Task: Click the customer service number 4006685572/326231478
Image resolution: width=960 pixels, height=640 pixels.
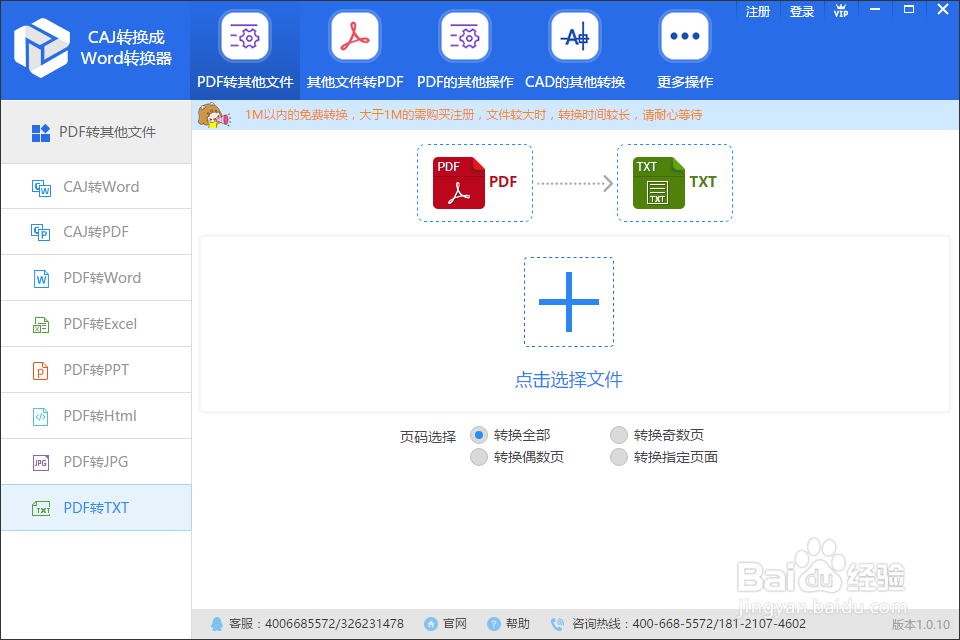Action: pyautogui.click(x=334, y=624)
